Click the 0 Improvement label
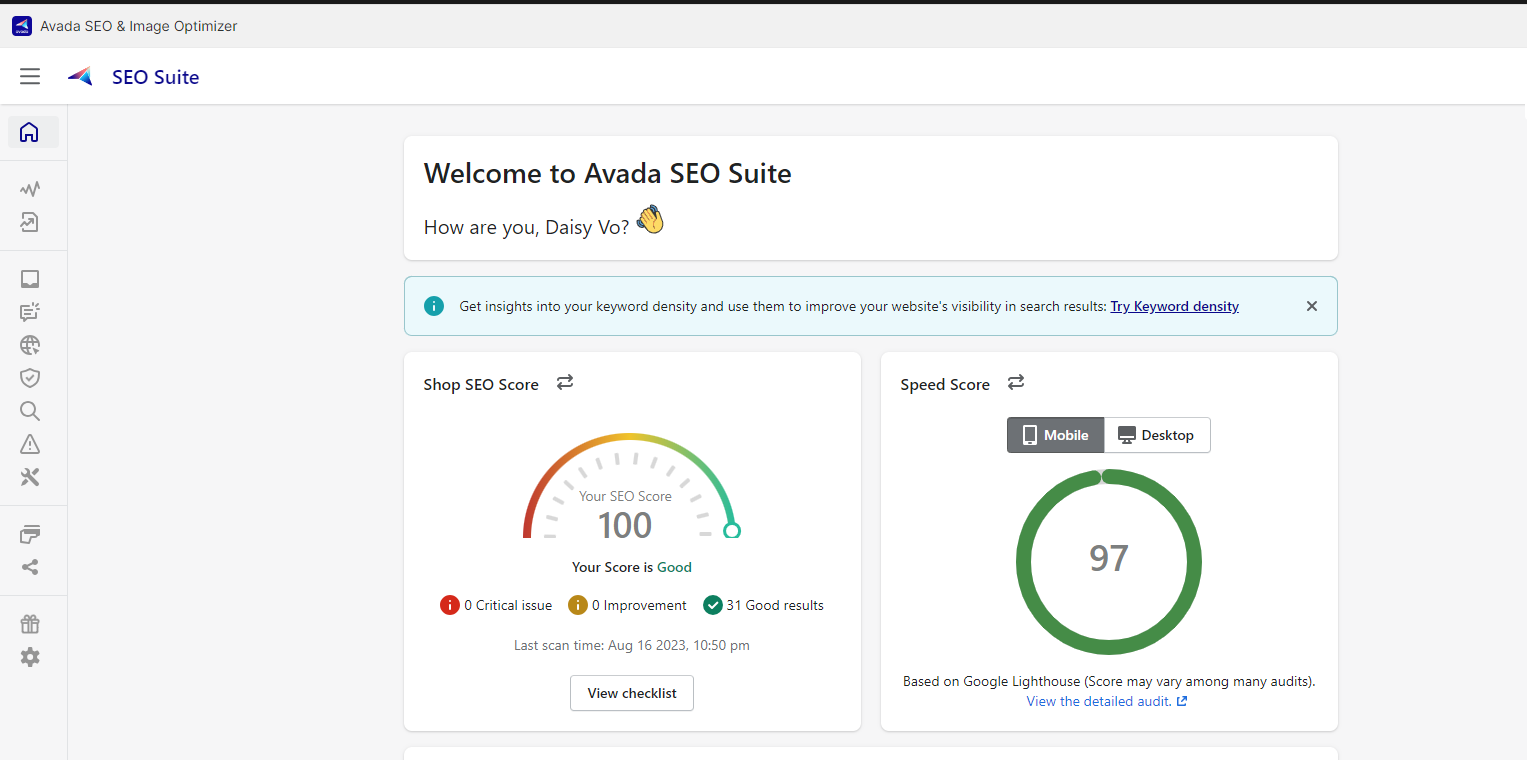1527x760 pixels. [639, 605]
